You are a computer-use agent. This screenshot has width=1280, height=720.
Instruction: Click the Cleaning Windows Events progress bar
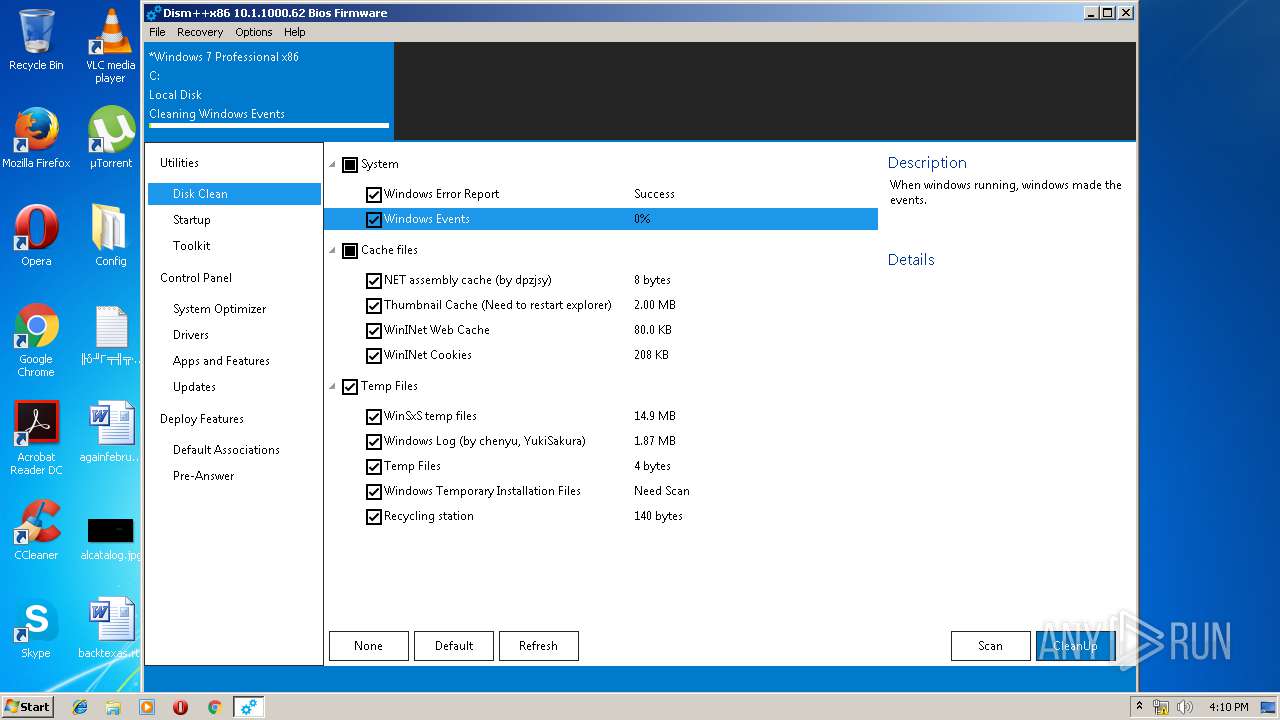pos(269,126)
